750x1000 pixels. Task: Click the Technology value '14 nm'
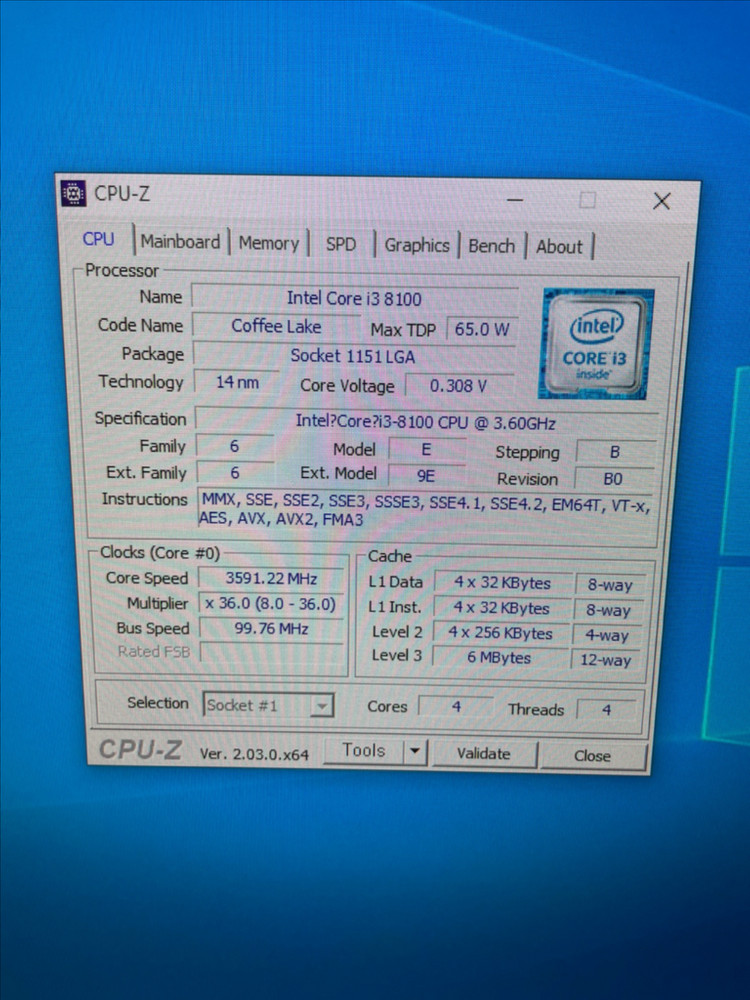(x=237, y=382)
